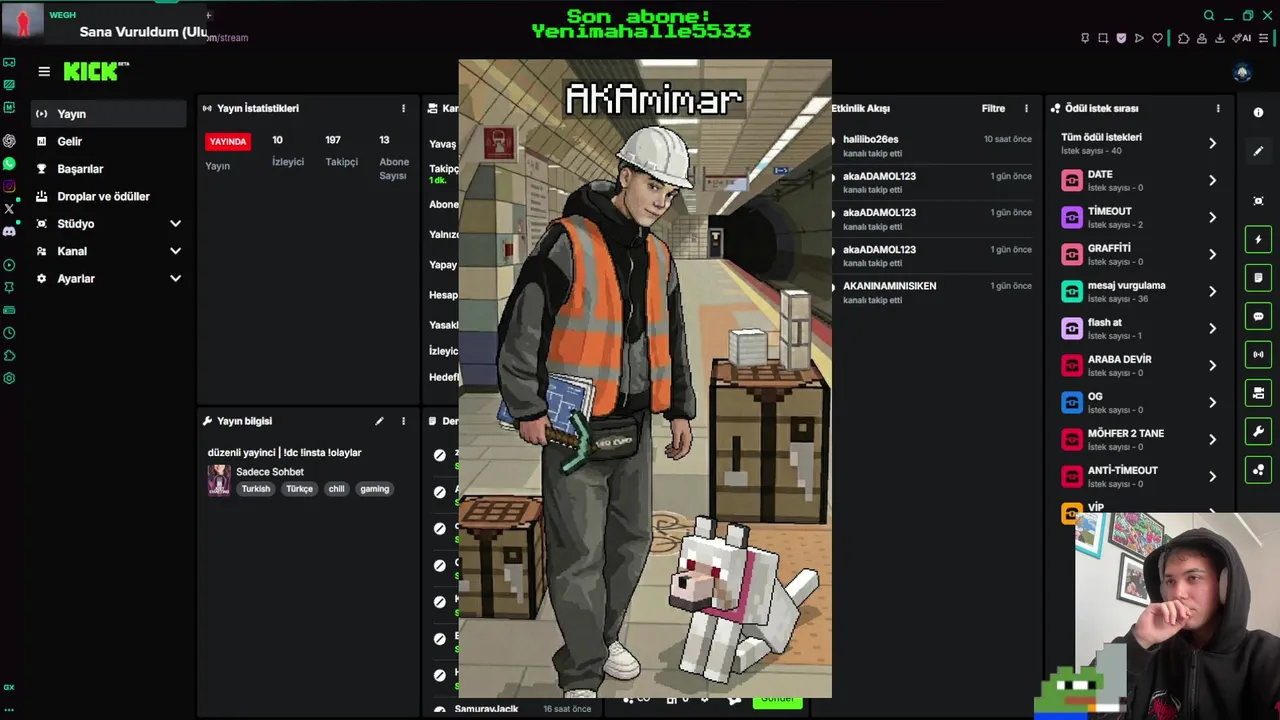Select Yayın in the left menu
The width and height of the screenshot is (1280, 720).
tap(108, 114)
